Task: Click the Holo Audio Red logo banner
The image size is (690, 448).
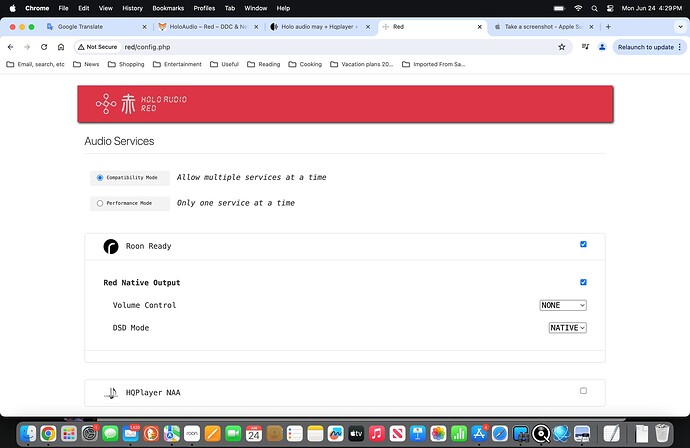Action: 345,104
